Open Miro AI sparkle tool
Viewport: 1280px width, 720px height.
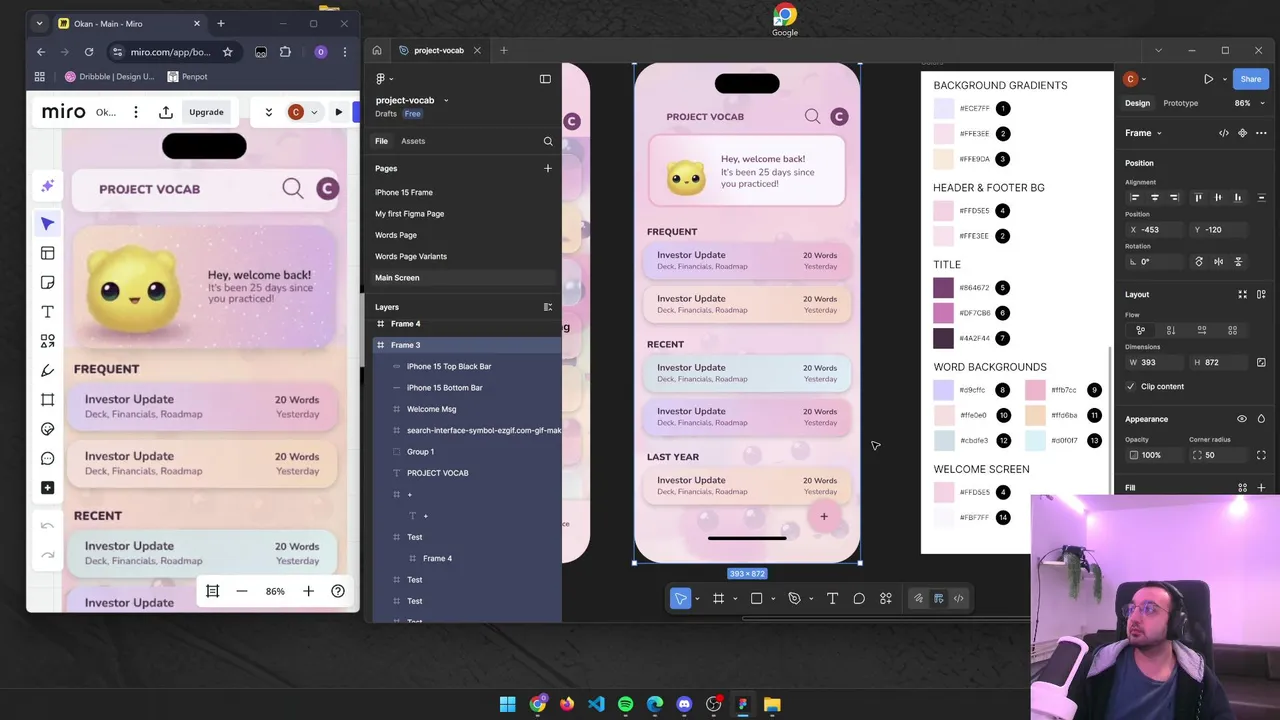click(x=47, y=186)
